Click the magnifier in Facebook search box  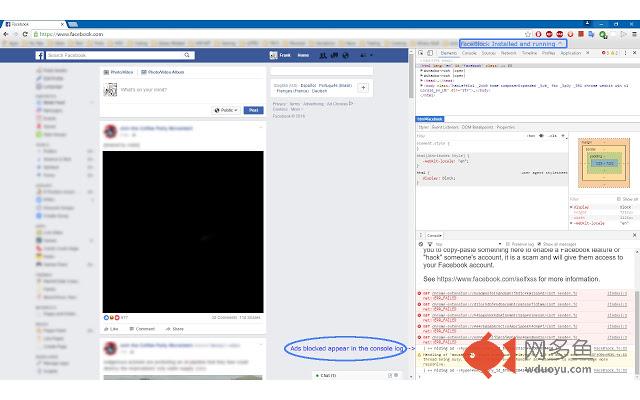click(187, 55)
